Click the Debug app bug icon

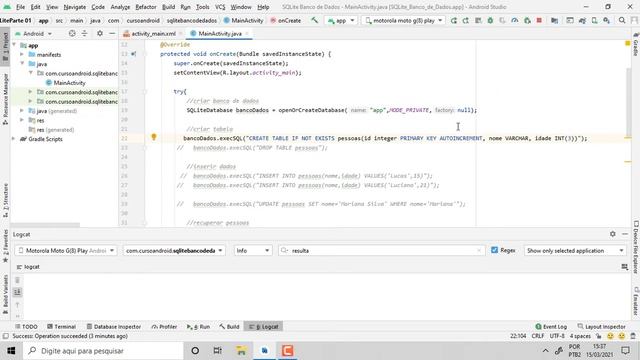pos(490,20)
